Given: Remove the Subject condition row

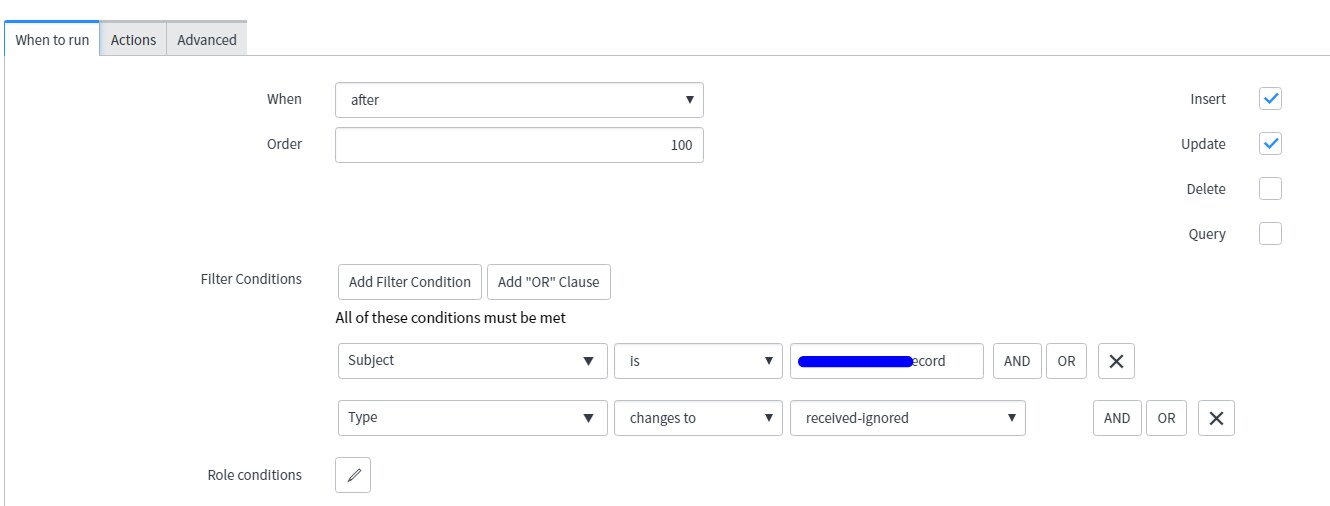Looking at the screenshot, I should pyautogui.click(x=1116, y=361).
